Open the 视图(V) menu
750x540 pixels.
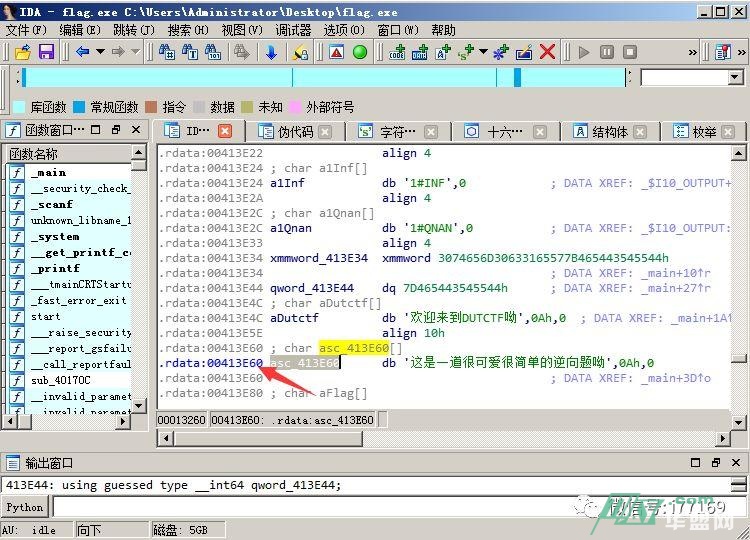242,30
